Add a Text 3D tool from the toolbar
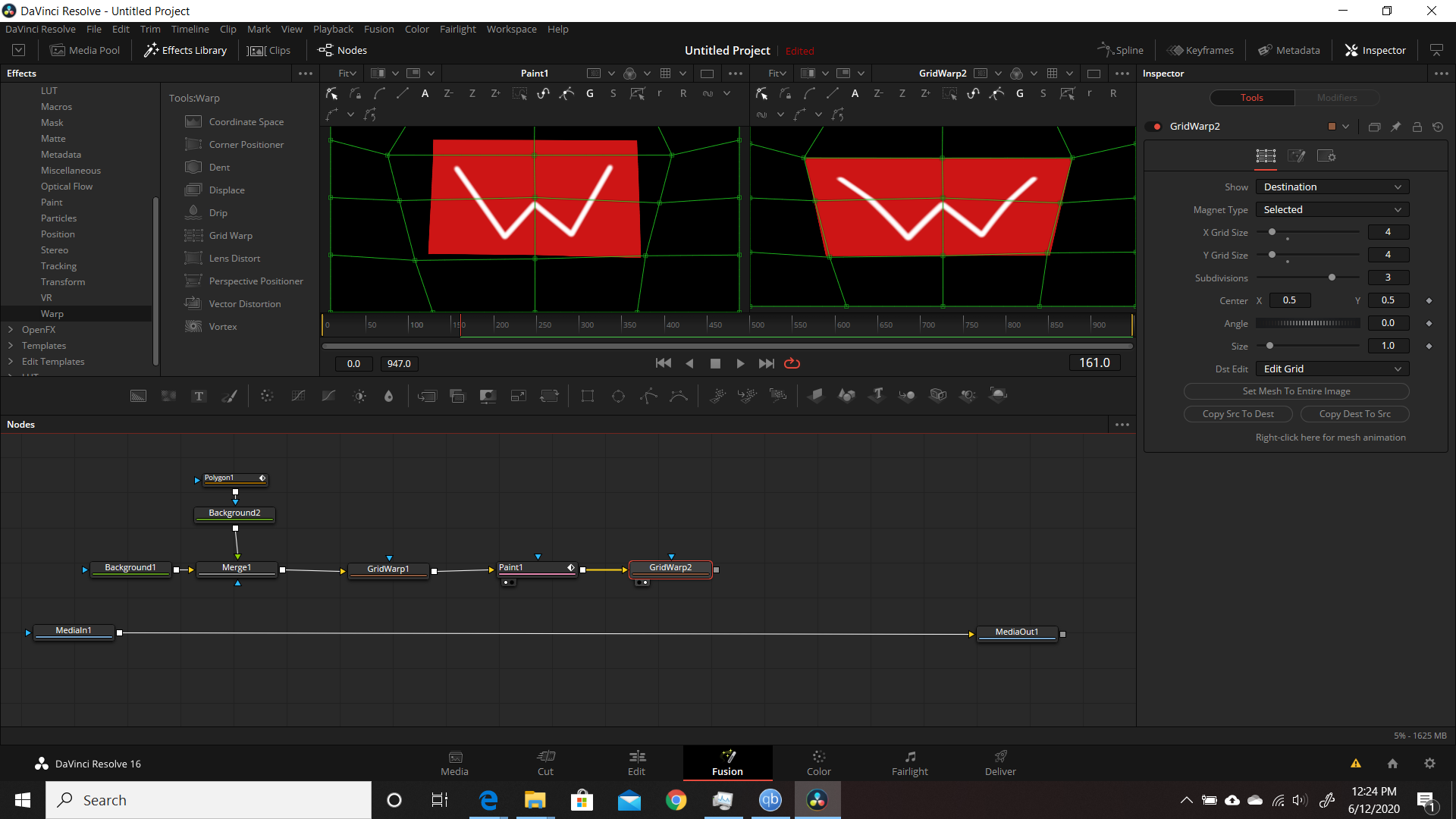The height and width of the screenshot is (819, 1456). pyautogui.click(x=877, y=395)
